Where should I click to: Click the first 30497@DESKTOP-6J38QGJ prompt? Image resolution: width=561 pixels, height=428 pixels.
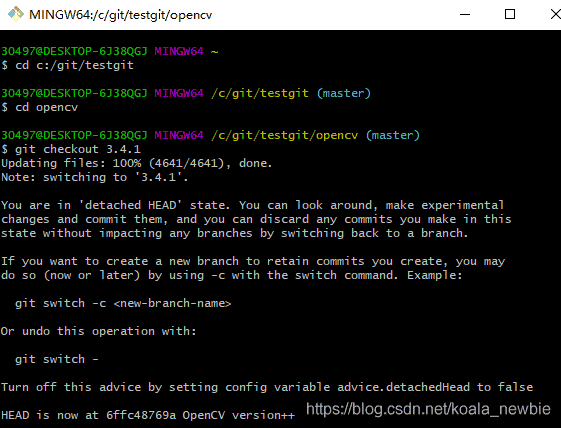point(74,52)
